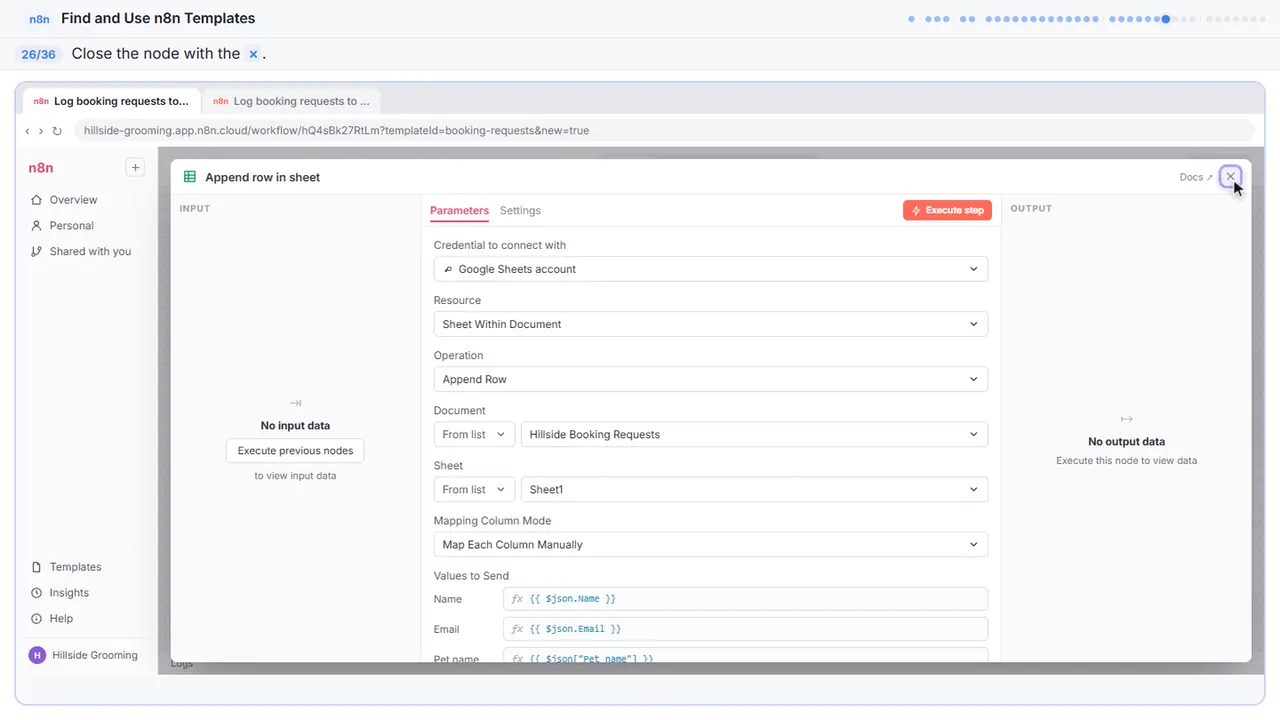The image size is (1280, 720).
Task: Click the Insights icon in sidebar
Action: [x=37, y=593]
